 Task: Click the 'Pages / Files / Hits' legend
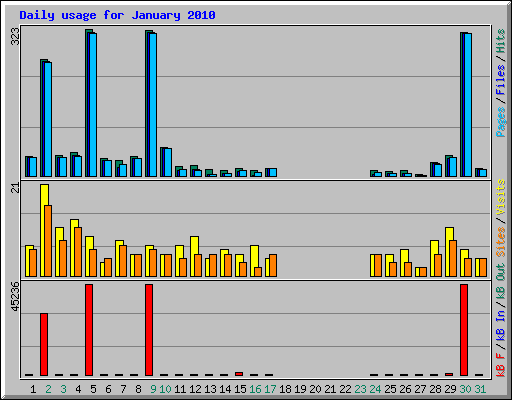coord(500,83)
